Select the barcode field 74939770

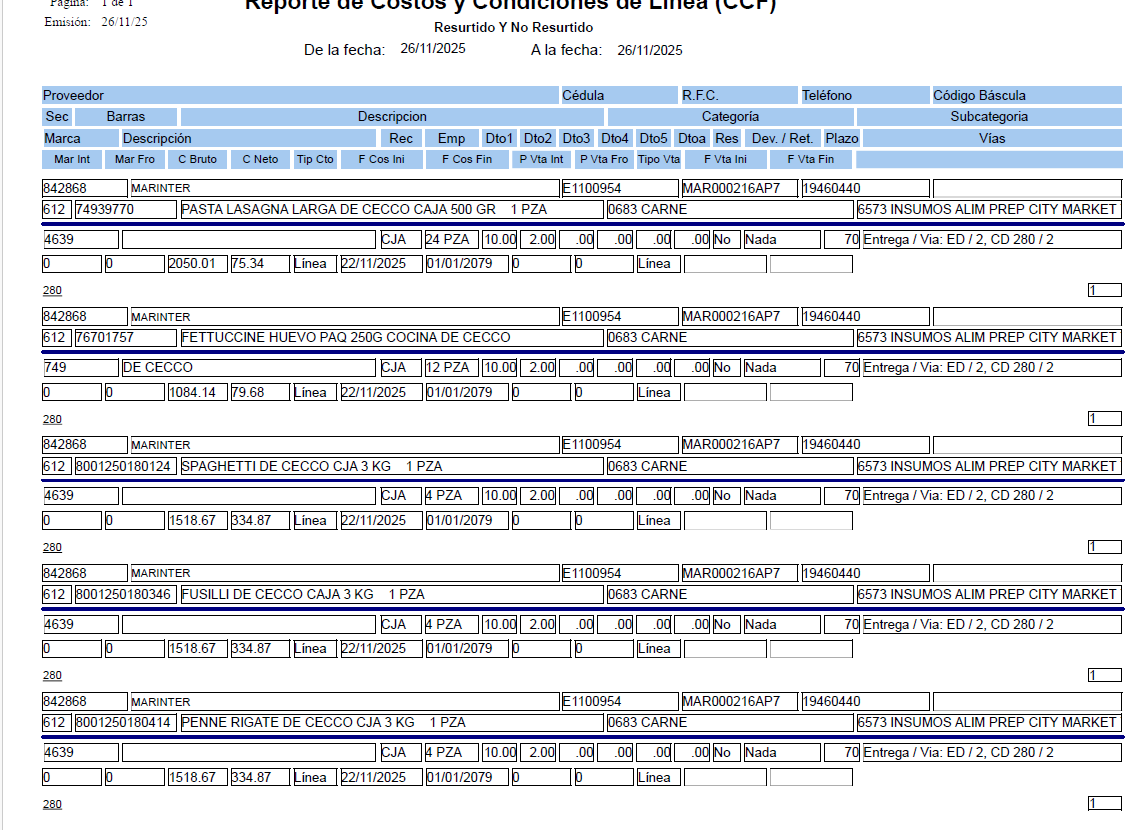(125, 210)
